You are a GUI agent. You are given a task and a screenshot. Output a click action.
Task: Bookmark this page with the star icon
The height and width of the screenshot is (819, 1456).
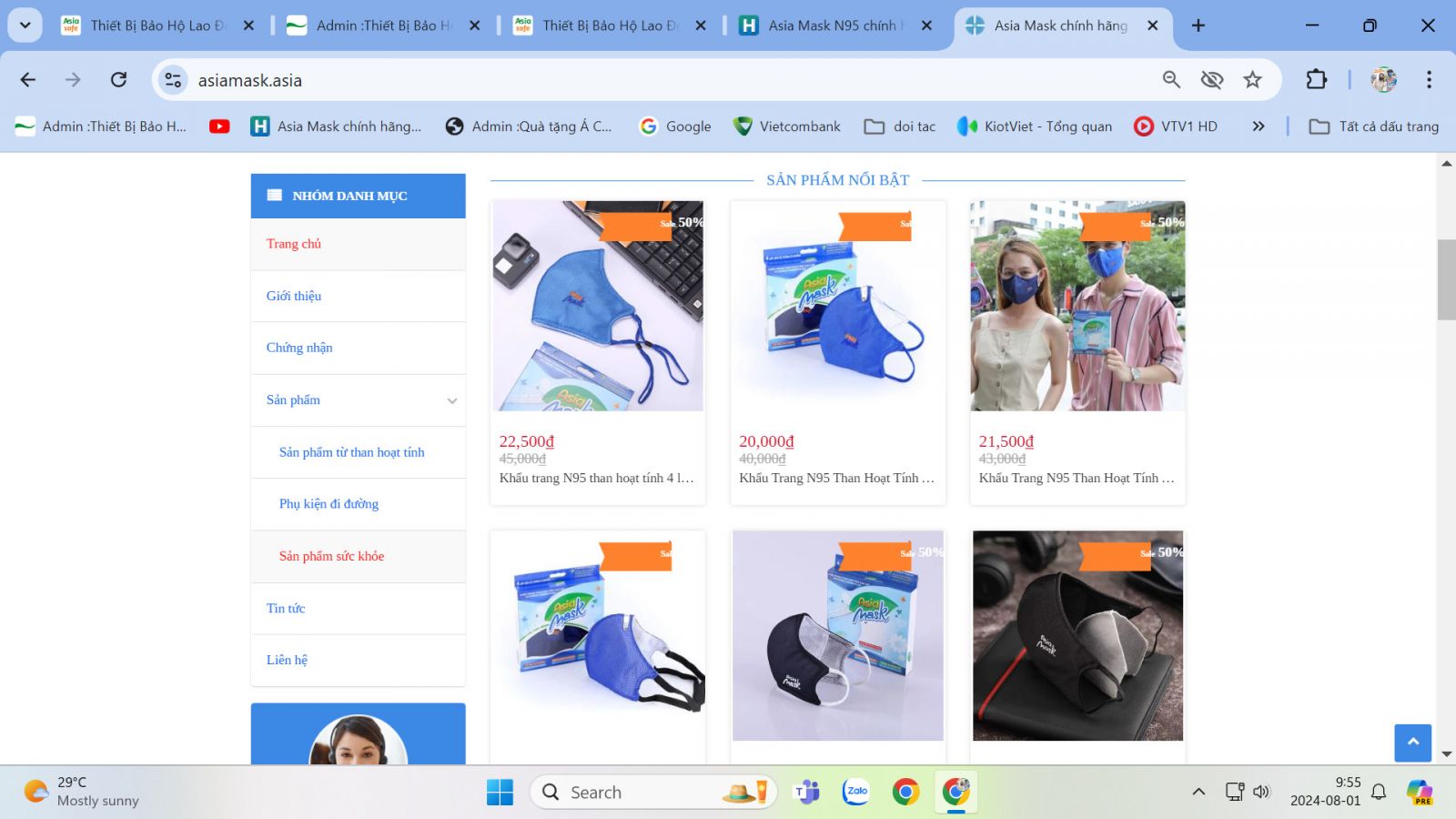coord(1253,80)
